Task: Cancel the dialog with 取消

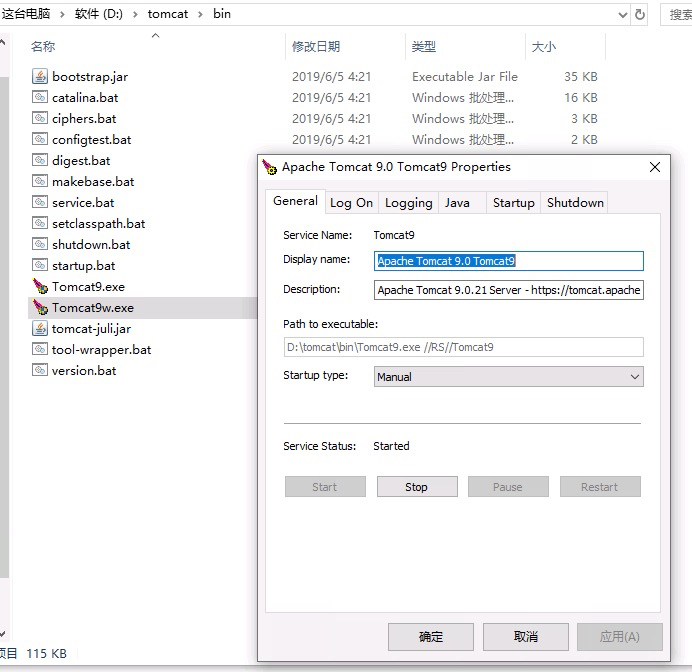Action: click(525, 637)
